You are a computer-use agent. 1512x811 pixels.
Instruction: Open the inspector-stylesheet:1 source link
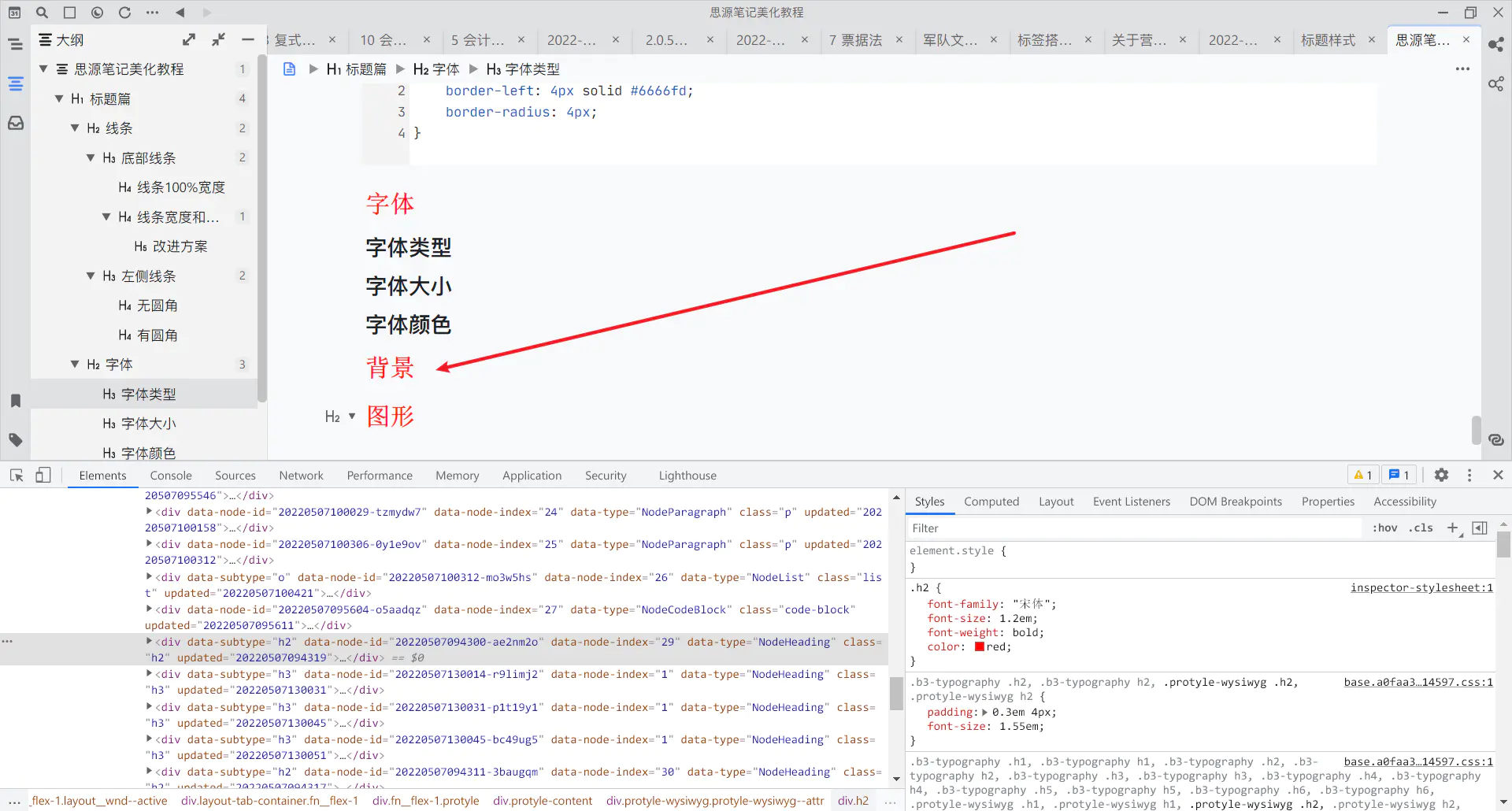coord(1421,587)
